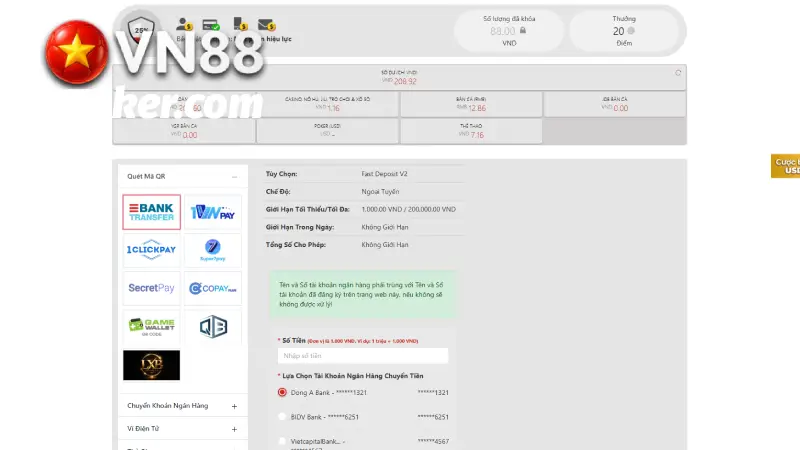Click the green bank account notice box
Image resolution: width=800 pixels, height=450 pixels.
[x=362, y=294]
